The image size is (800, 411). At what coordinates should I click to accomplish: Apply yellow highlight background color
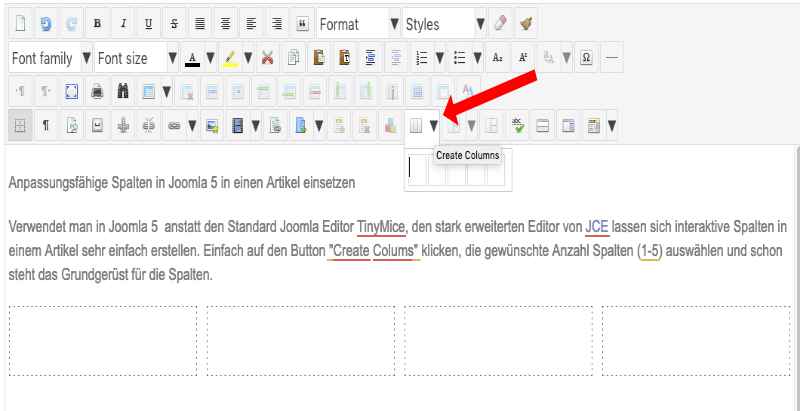coord(229,58)
